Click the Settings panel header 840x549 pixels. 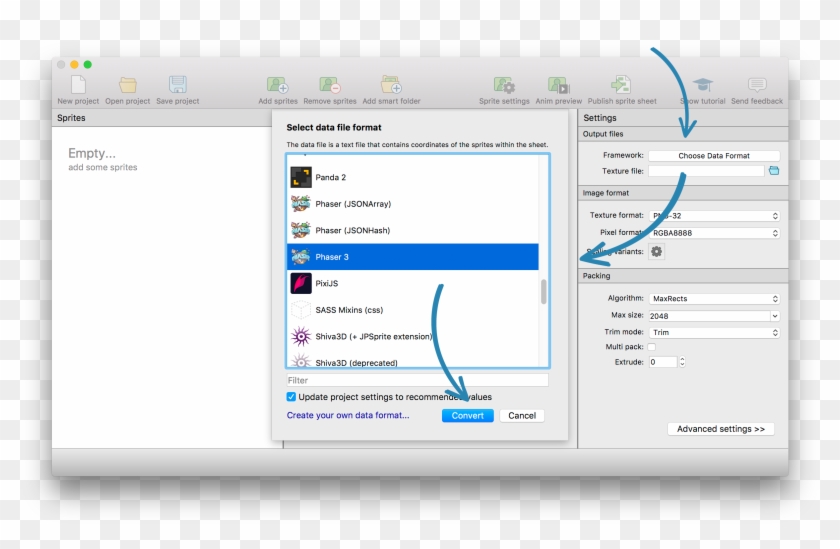683,118
